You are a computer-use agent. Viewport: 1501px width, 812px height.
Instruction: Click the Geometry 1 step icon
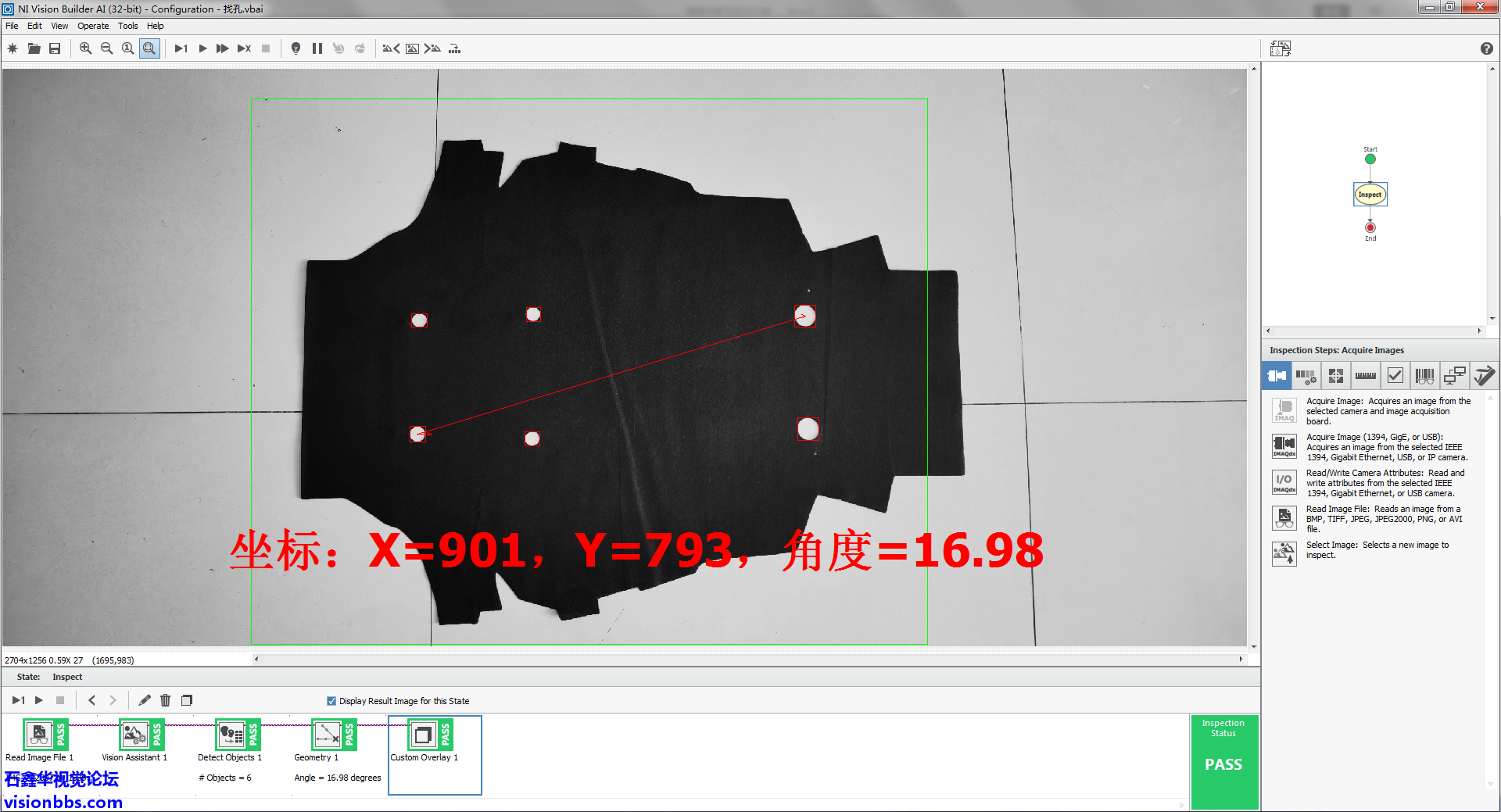[328, 735]
